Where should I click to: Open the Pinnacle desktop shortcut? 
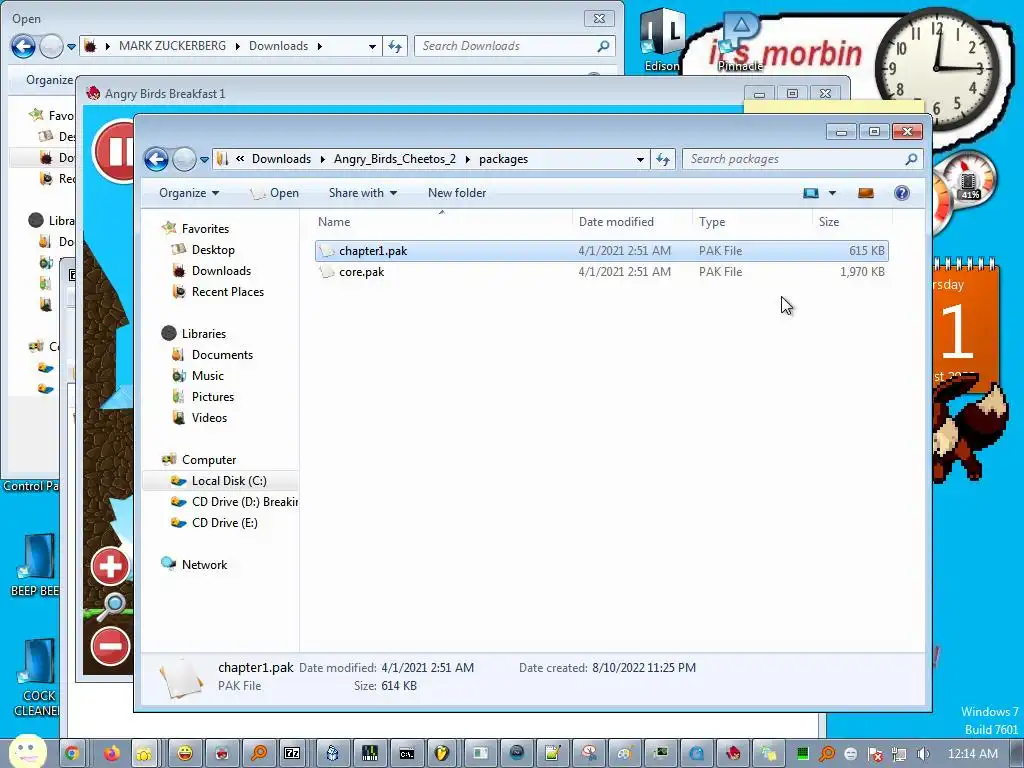[x=740, y=42]
